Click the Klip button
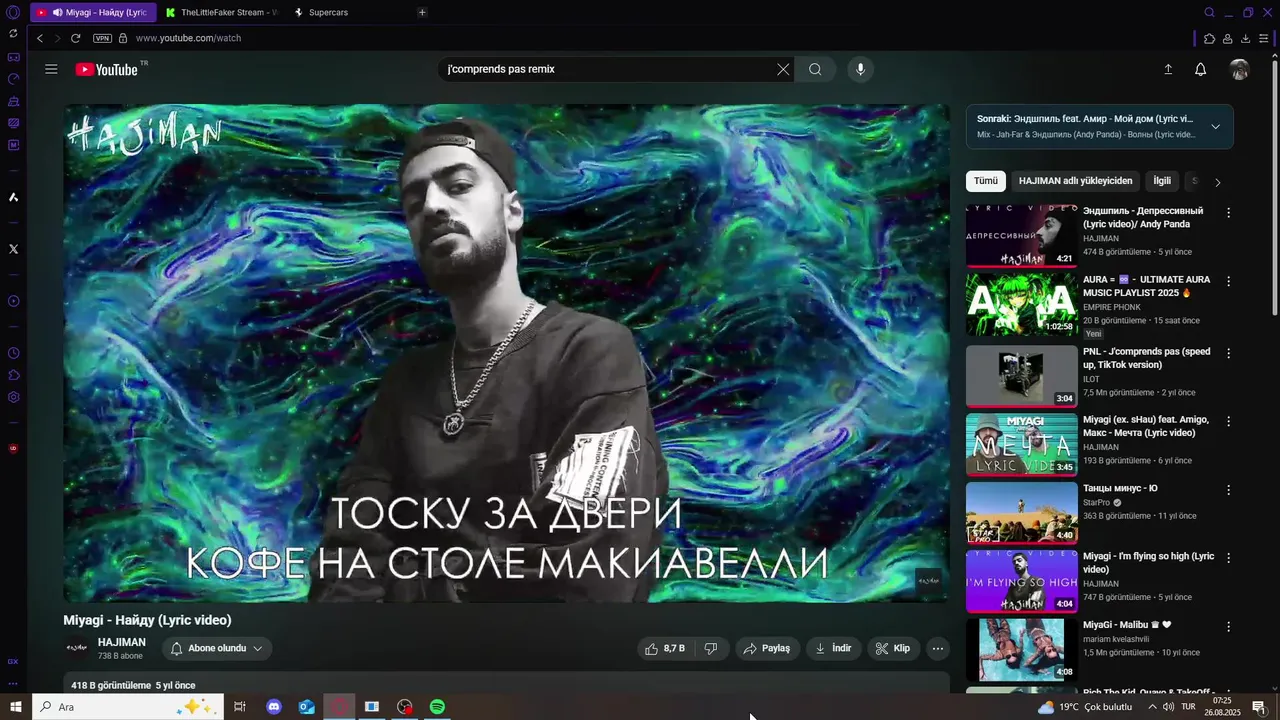 click(893, 648)
